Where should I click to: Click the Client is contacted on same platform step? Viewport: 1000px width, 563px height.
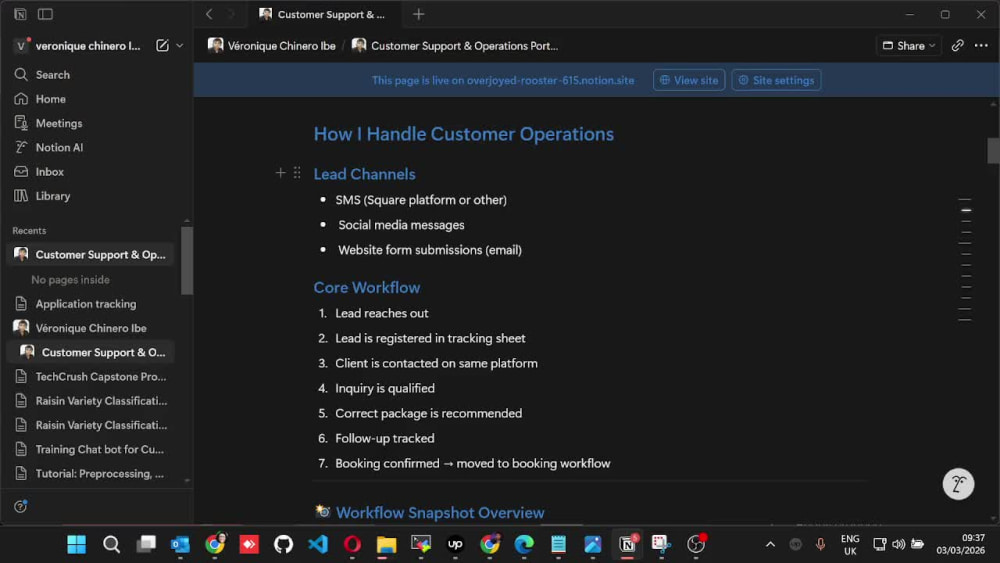(x=436, y=363)
